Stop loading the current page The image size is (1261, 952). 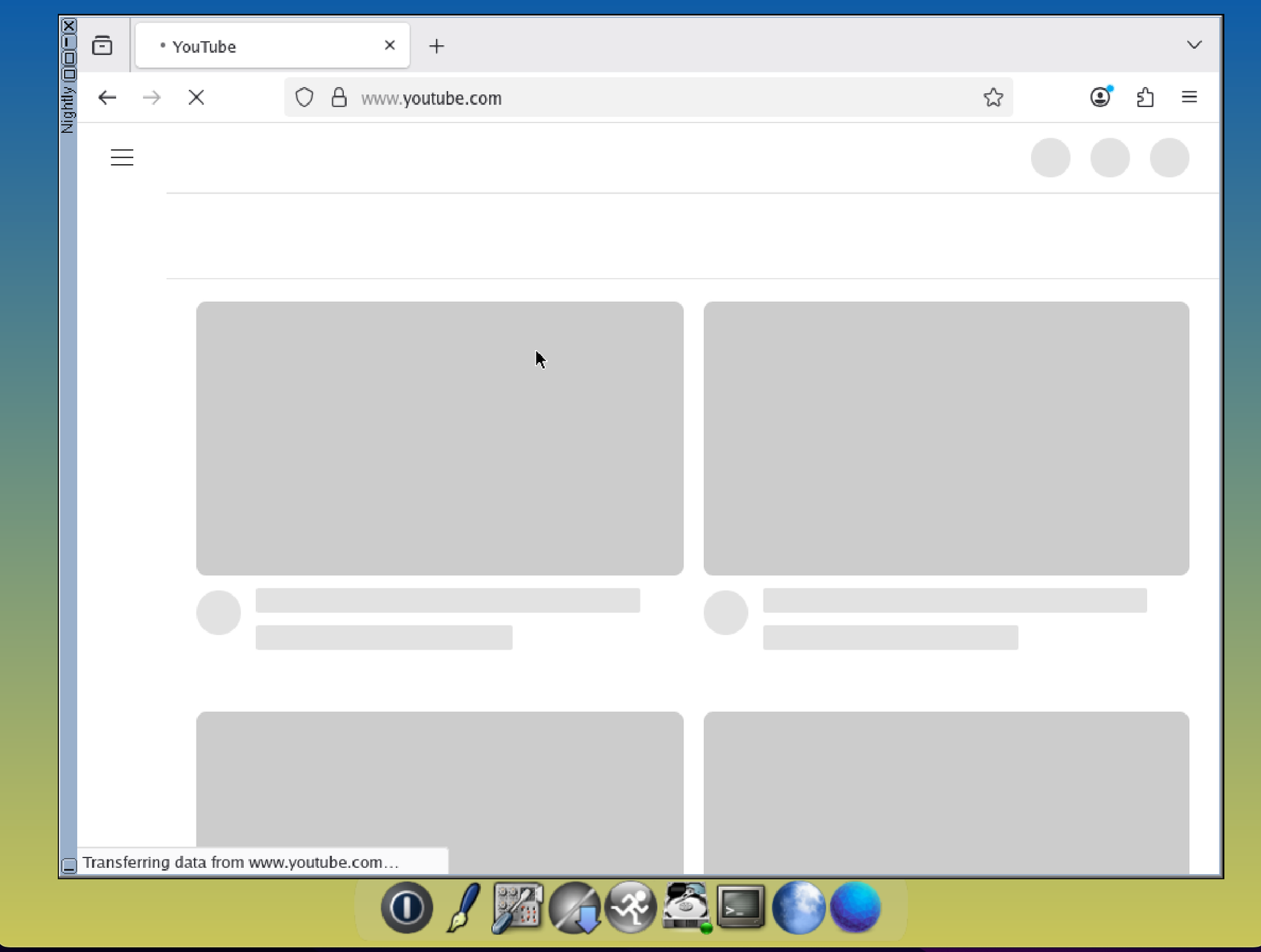(196, 97)
